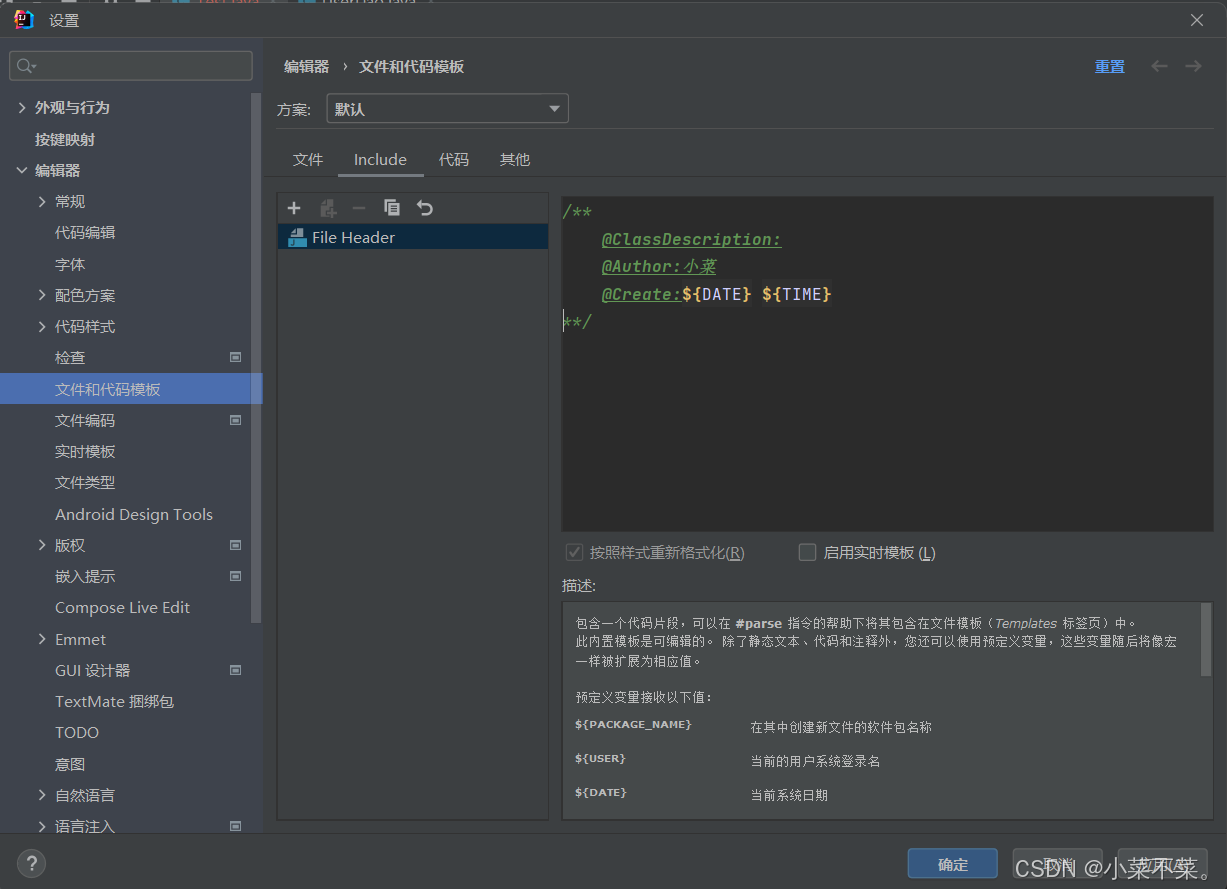The width and height of the screenshot is (1227, 889).
Task: Expand the 代码样式 node
Action: point(42,326)
